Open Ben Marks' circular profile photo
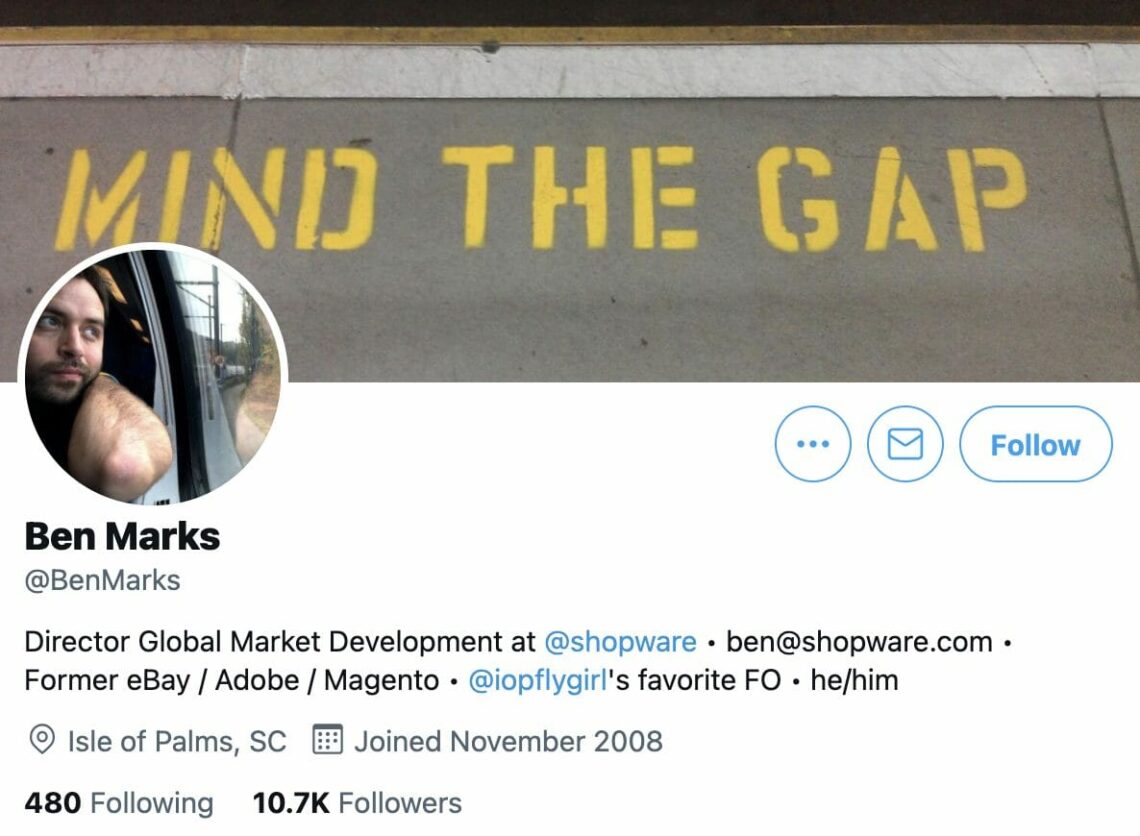The width and height of the screenshot is (1140, 836). pos(153,374)
